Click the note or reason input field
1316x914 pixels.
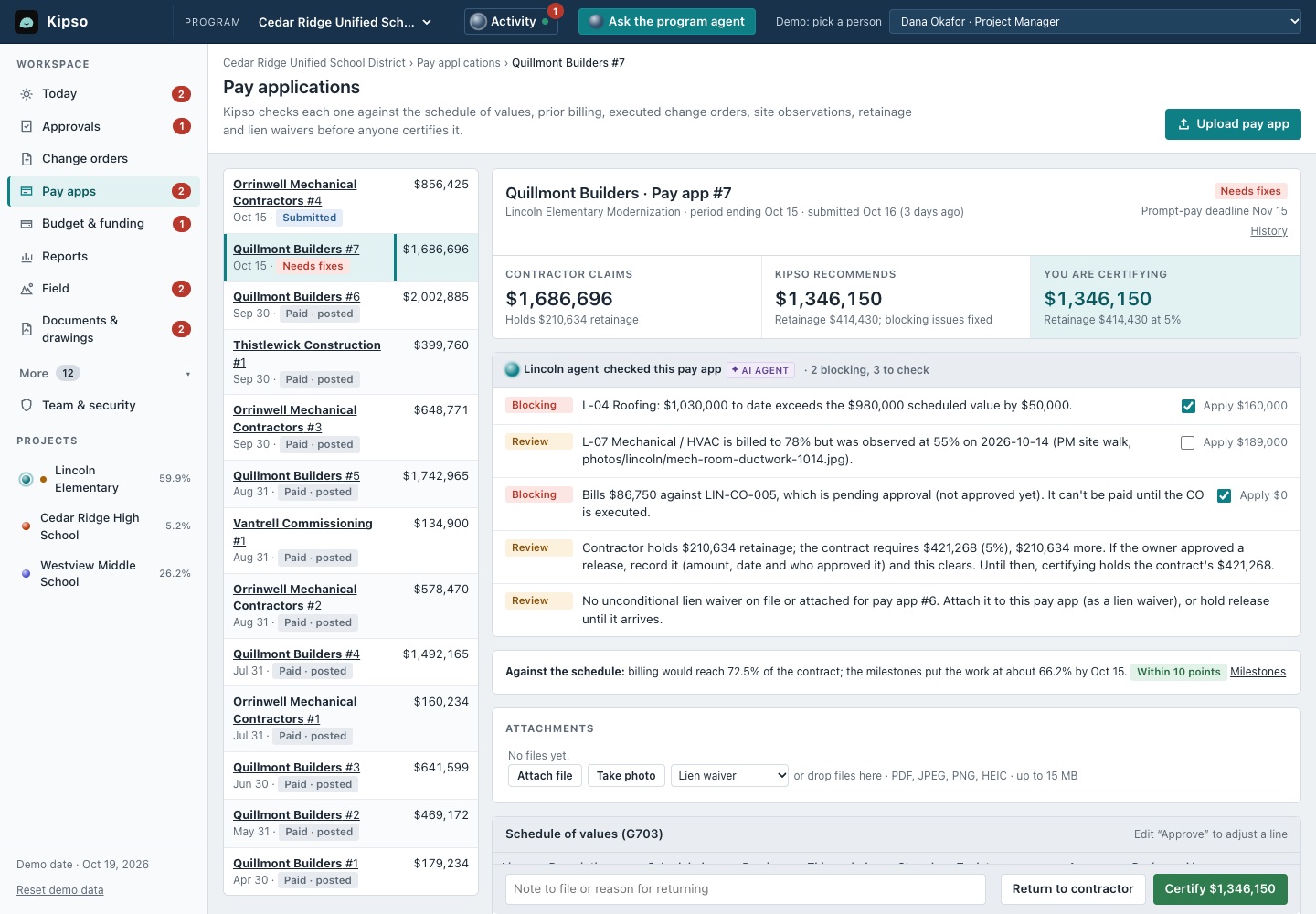coord(746,889)
